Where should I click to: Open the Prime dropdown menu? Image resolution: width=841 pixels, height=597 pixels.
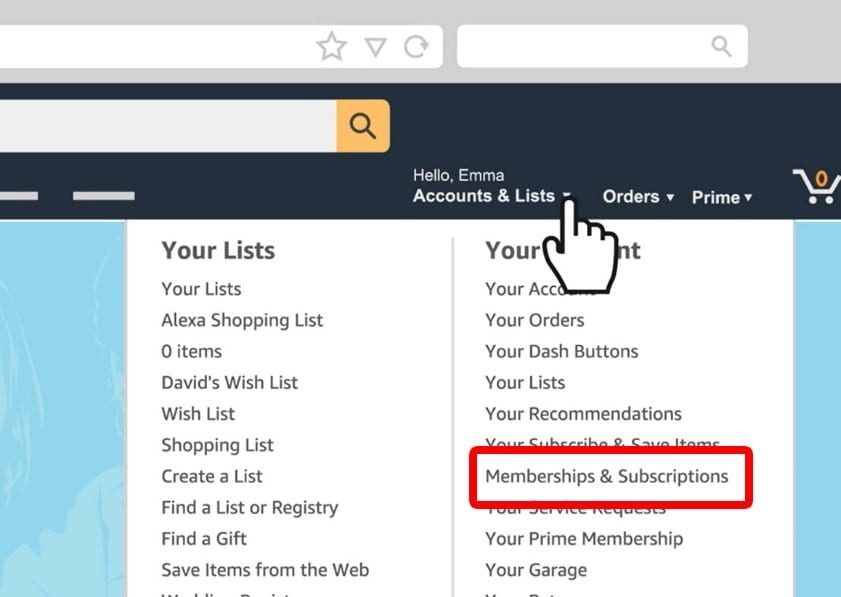coord(721,197)
